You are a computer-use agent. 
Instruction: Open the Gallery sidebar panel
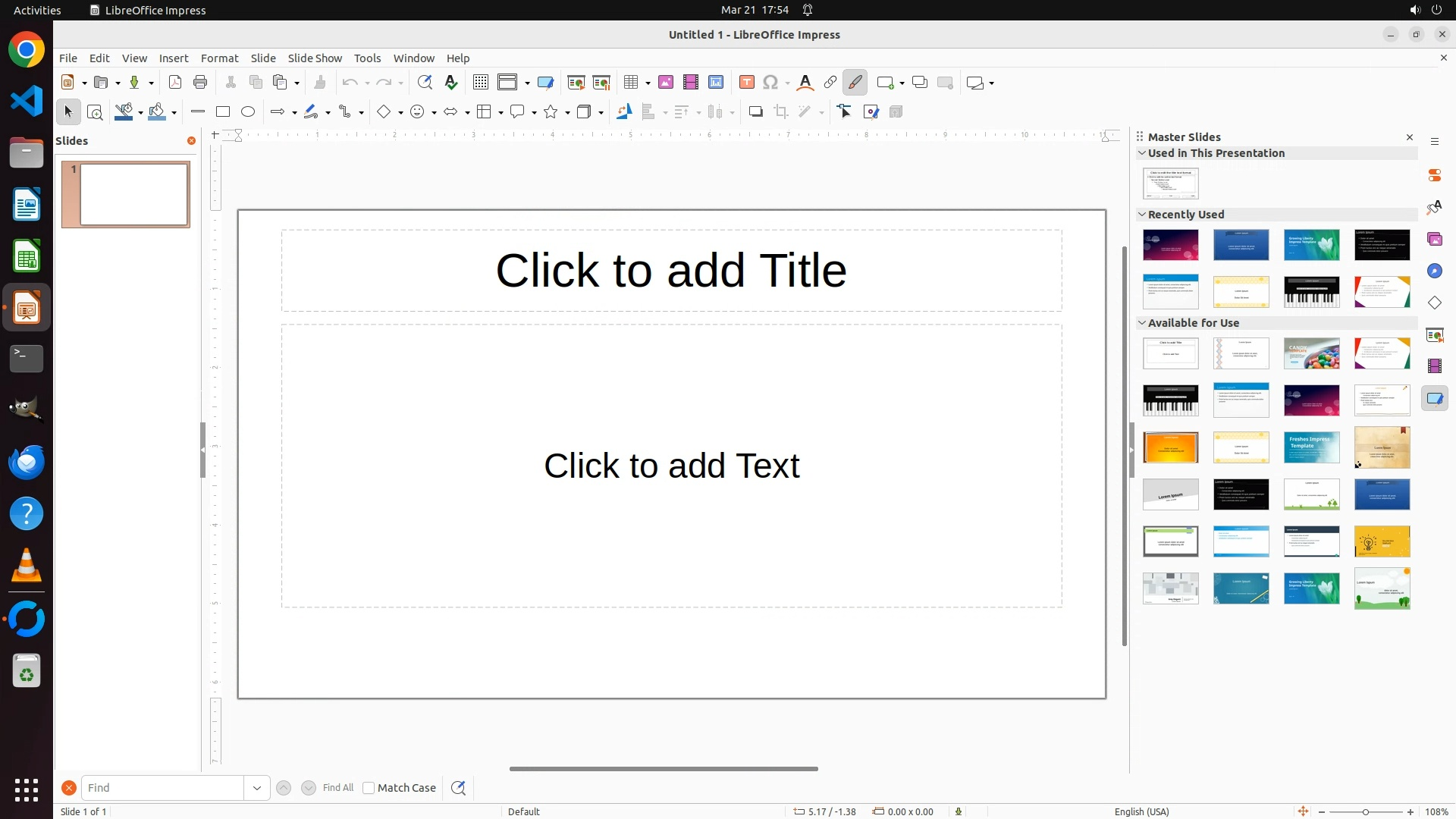point(1435,240)
